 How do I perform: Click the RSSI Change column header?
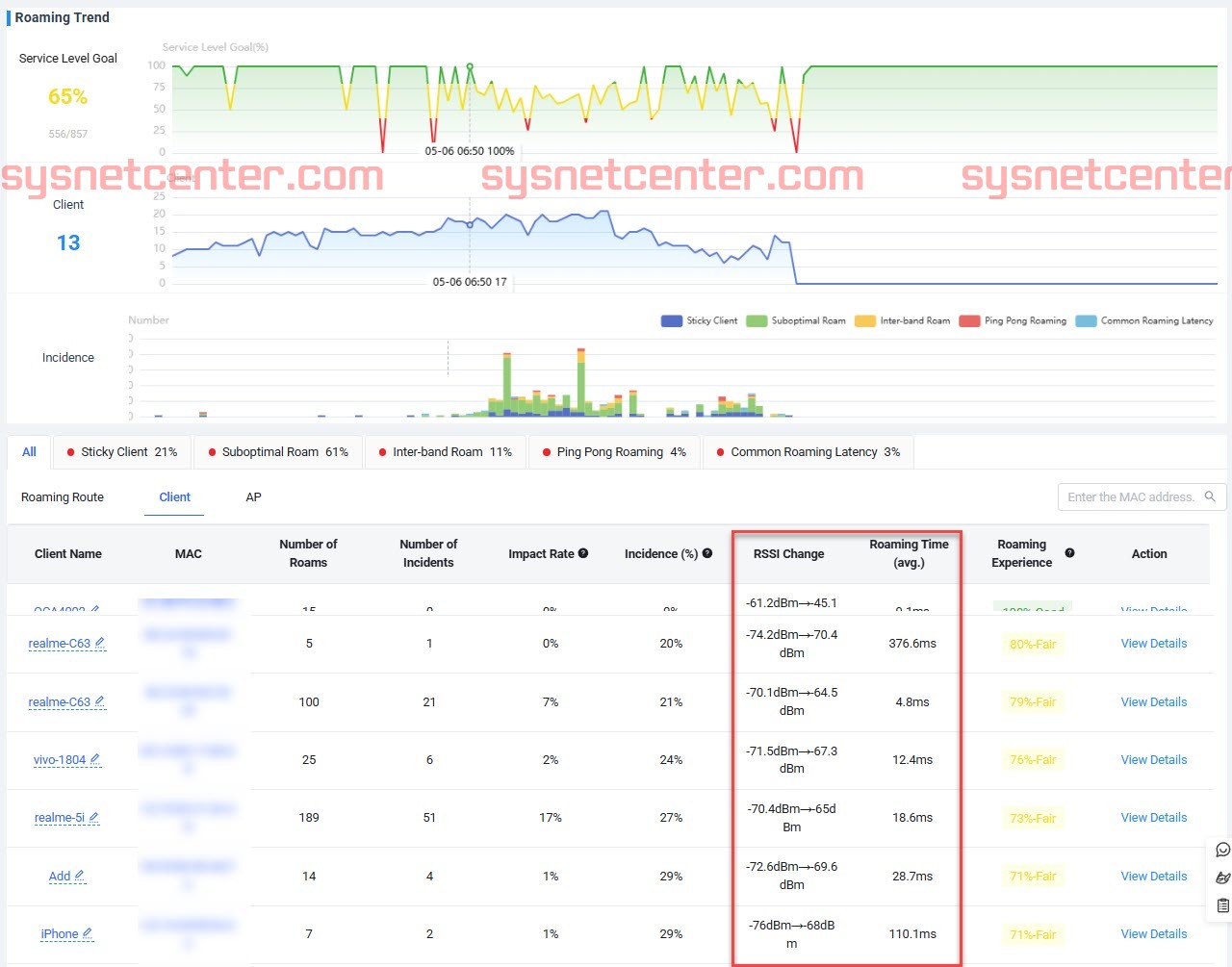(788, 553)
